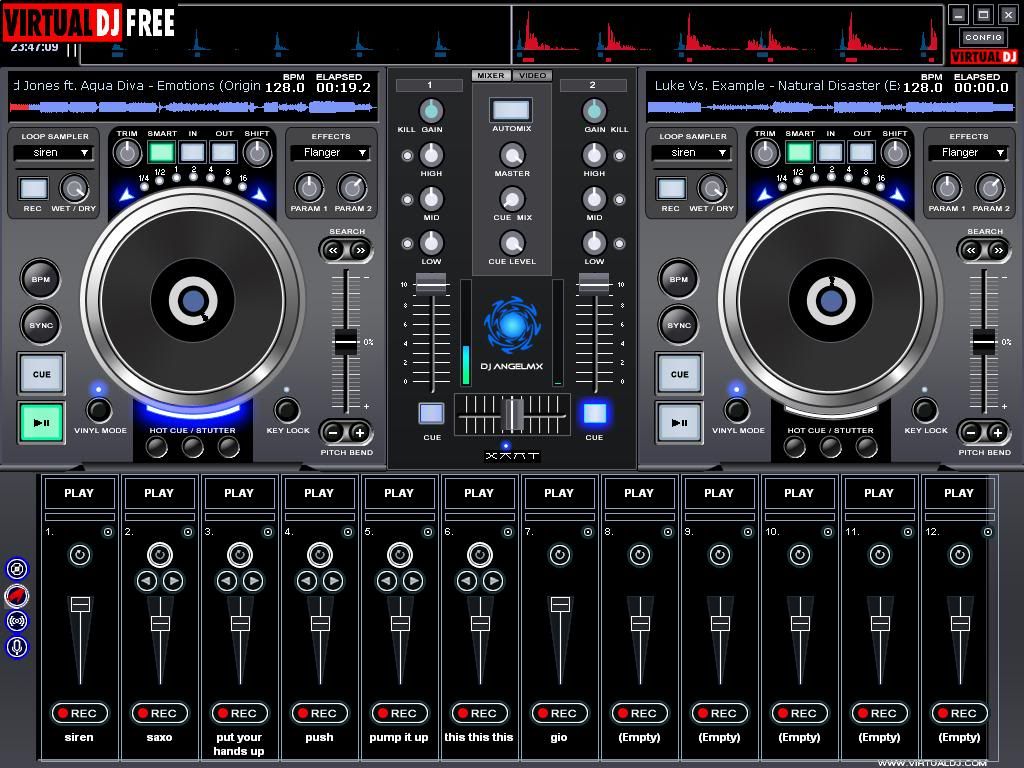The height and width of the screenshot is (768, 1024).
Task: Toggle channel 1 mixer CUE button
Action: pyautogui.click(x=431, y=413)
